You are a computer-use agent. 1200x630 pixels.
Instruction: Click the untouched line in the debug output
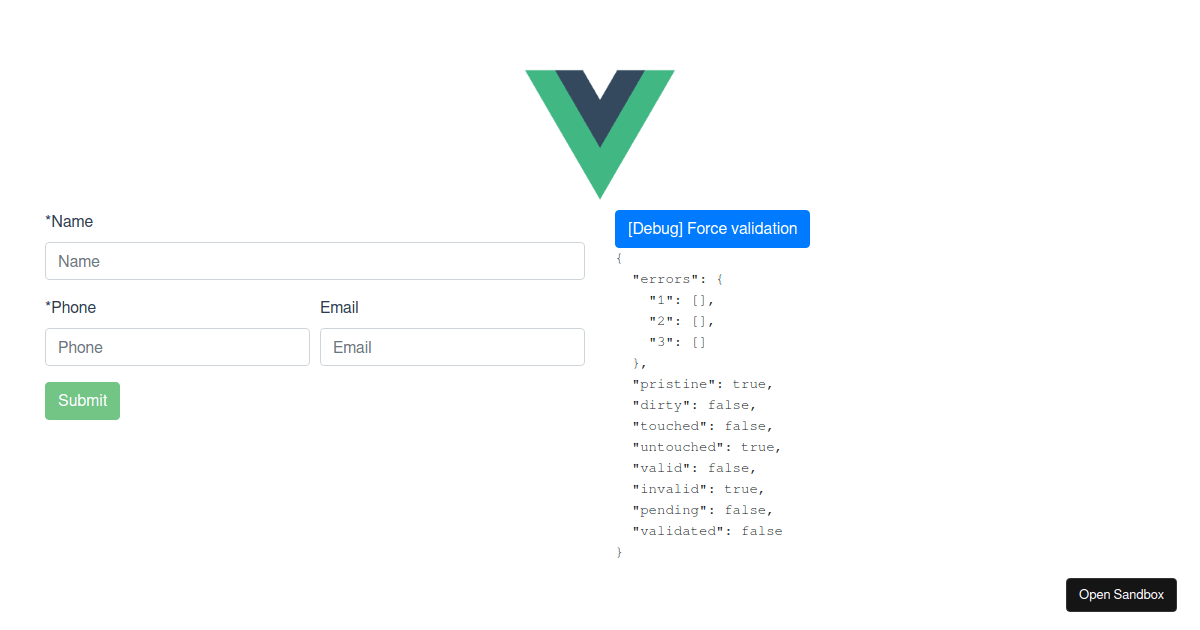point(704,446)
